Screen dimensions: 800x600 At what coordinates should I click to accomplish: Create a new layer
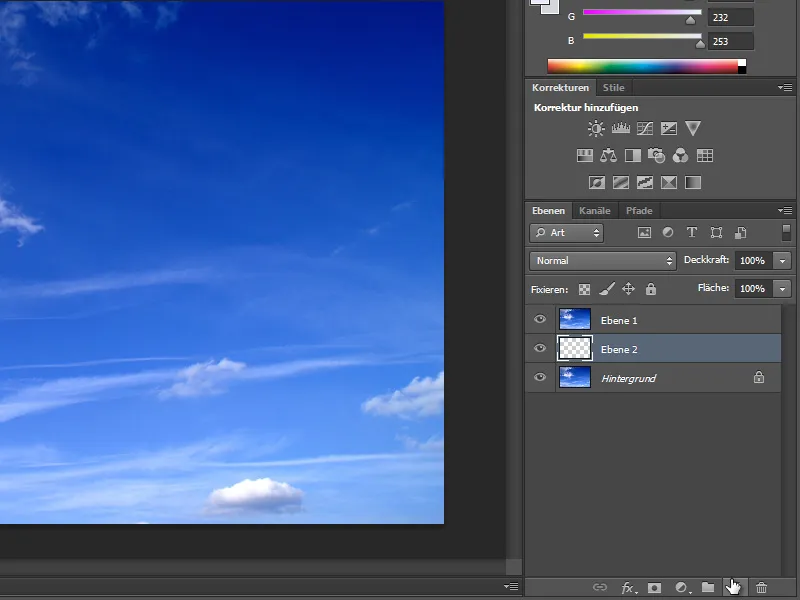[734, 588]
